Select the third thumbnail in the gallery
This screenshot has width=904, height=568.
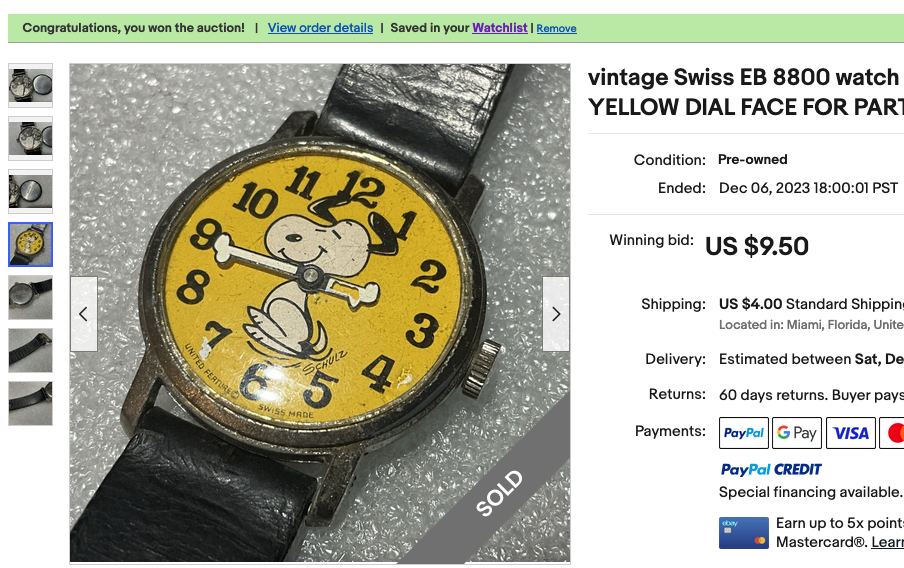(x=31, y=191)
